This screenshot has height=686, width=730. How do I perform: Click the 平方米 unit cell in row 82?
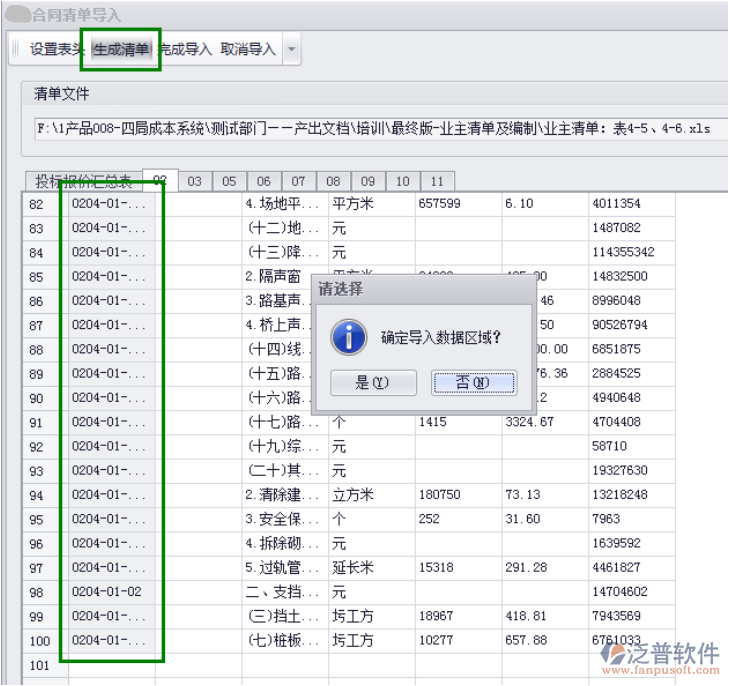click(372, 204)
